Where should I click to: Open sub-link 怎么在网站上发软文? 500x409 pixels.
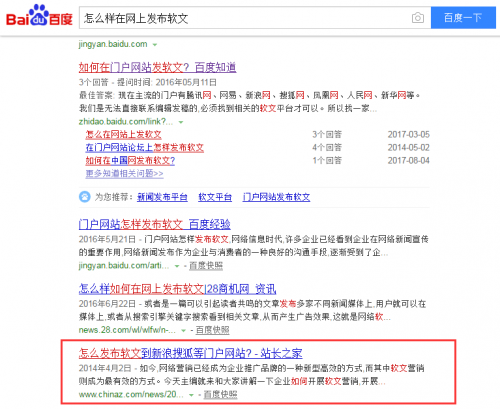123,135
